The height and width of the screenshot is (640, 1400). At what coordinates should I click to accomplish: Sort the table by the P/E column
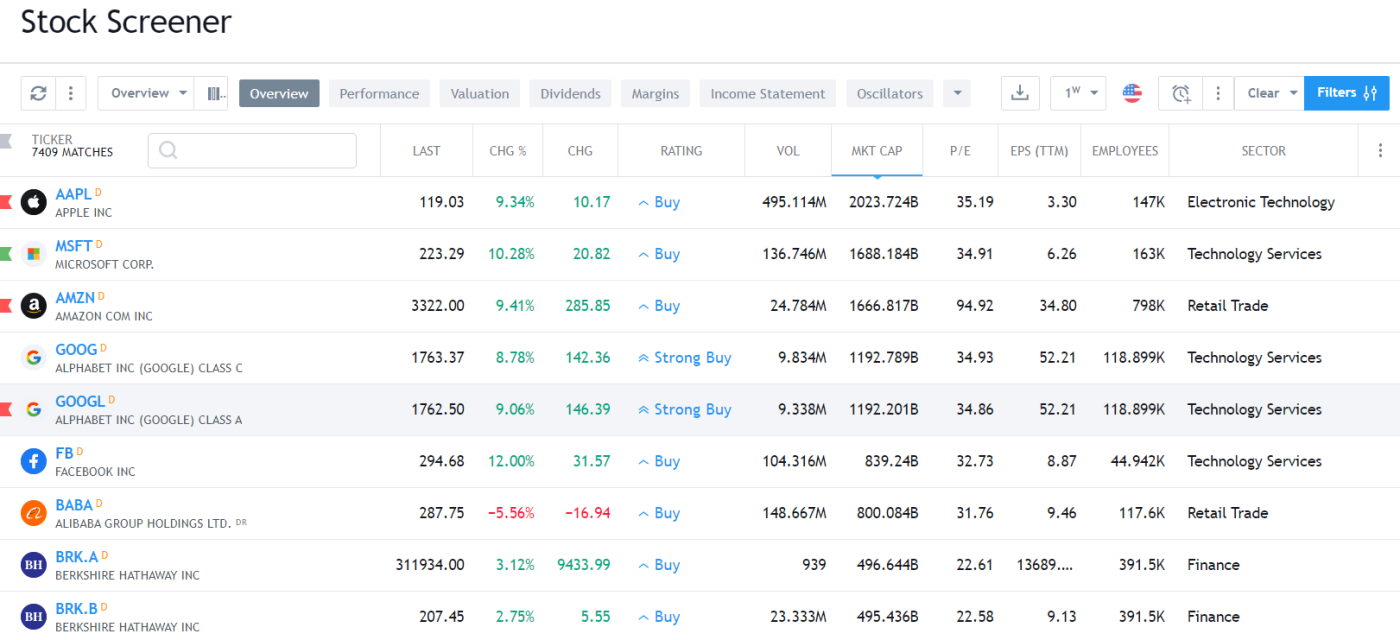point(960,150)
